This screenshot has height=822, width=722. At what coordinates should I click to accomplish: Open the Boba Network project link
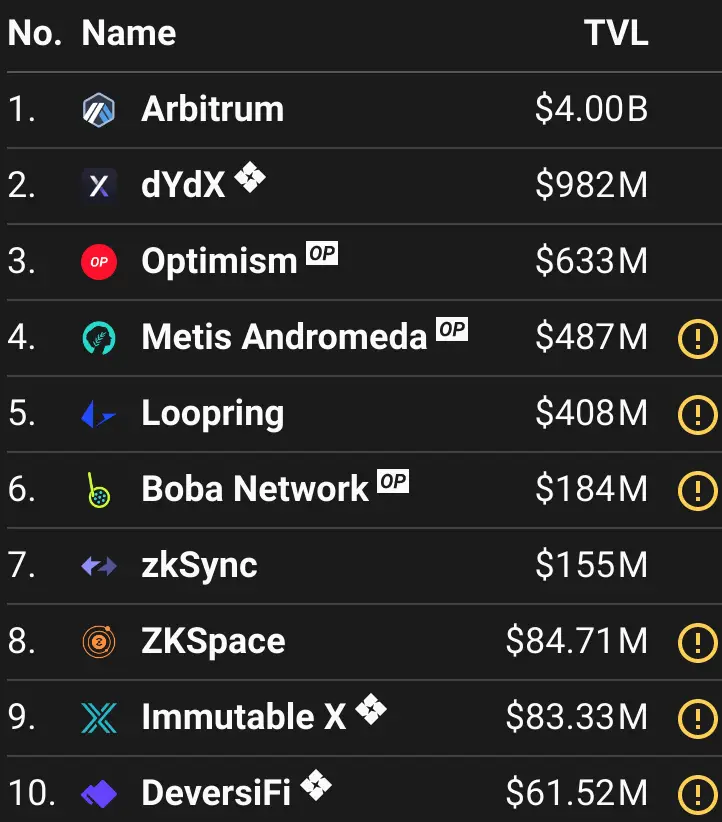click(255, 490)
